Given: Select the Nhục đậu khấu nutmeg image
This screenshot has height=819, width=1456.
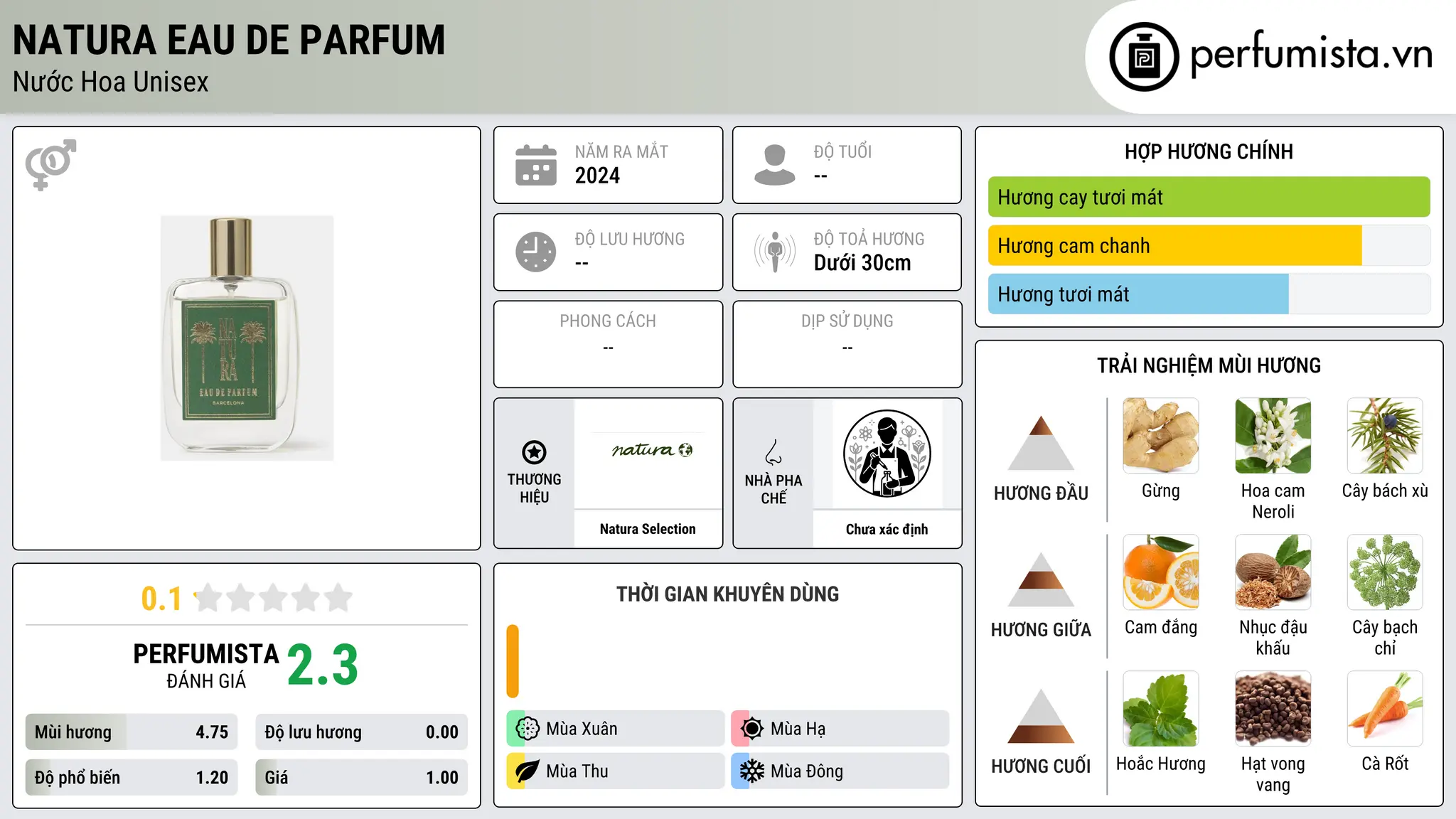Looking at the screenshot, I should click(1273, 572).
